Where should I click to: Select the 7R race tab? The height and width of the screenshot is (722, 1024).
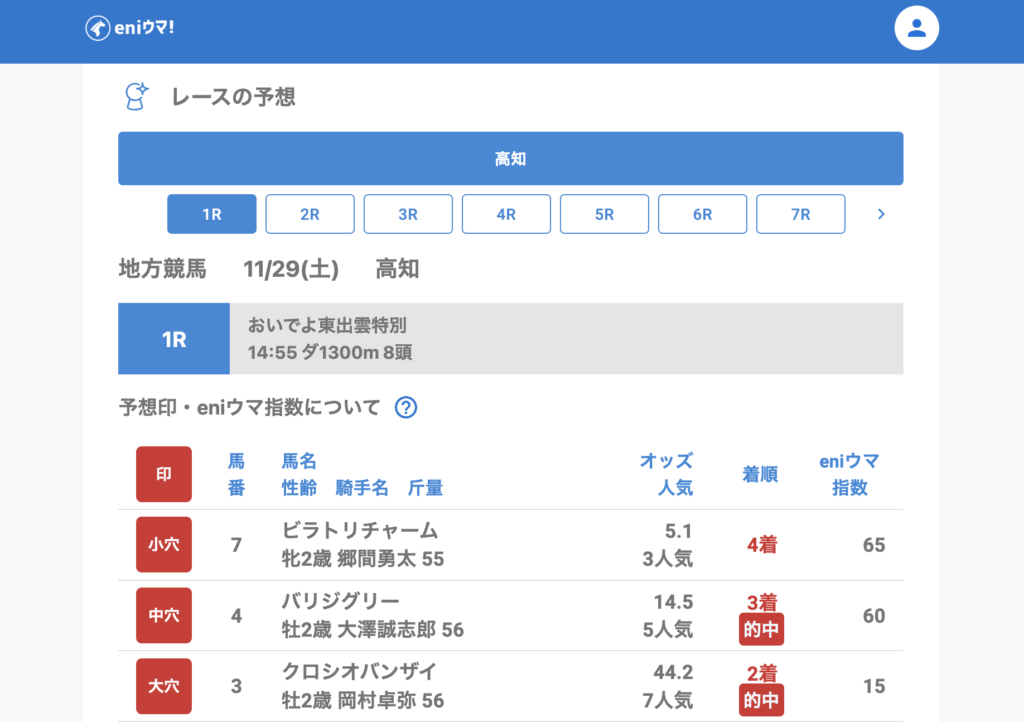click(x=800, y=214)
